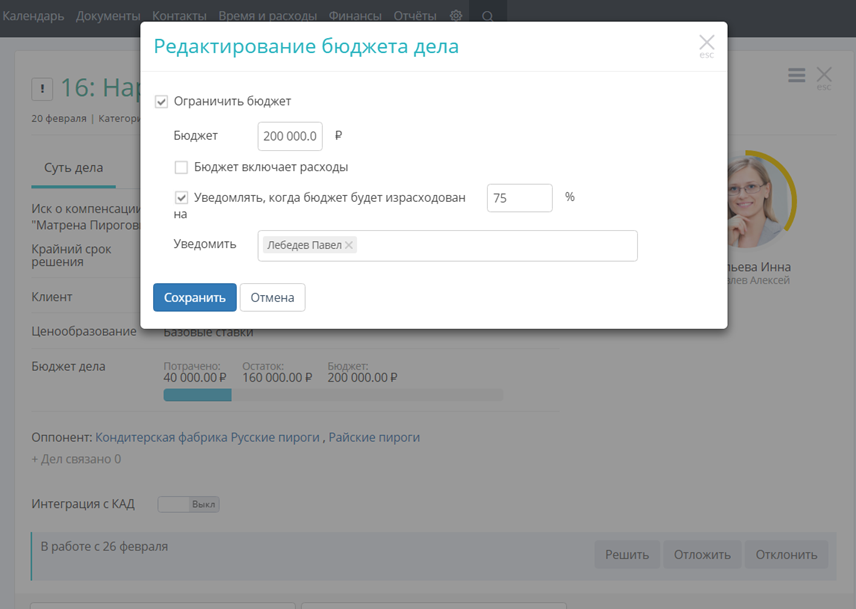Close the budget editing dialog with X
856x609 pixels.
(706, 42)
